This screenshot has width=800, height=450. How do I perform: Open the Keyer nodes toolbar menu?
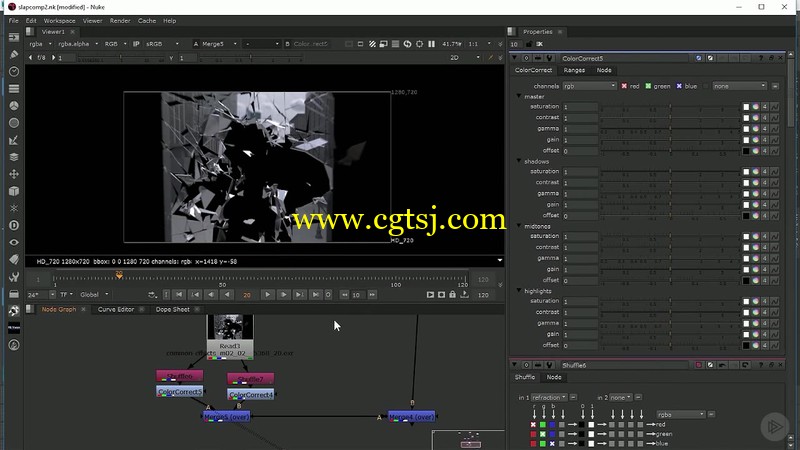[14, 140]
